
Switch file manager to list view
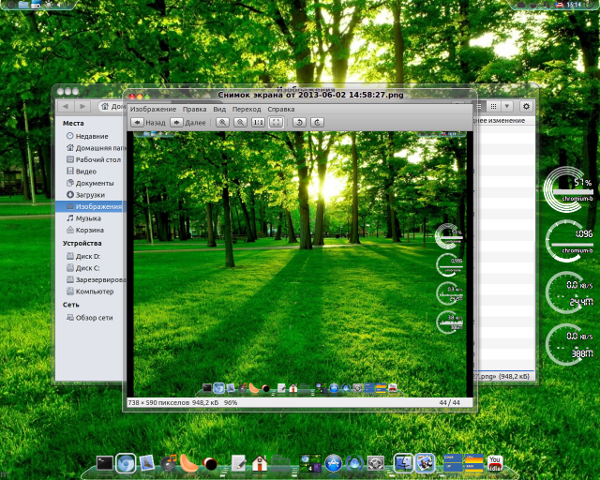point(479,106)
